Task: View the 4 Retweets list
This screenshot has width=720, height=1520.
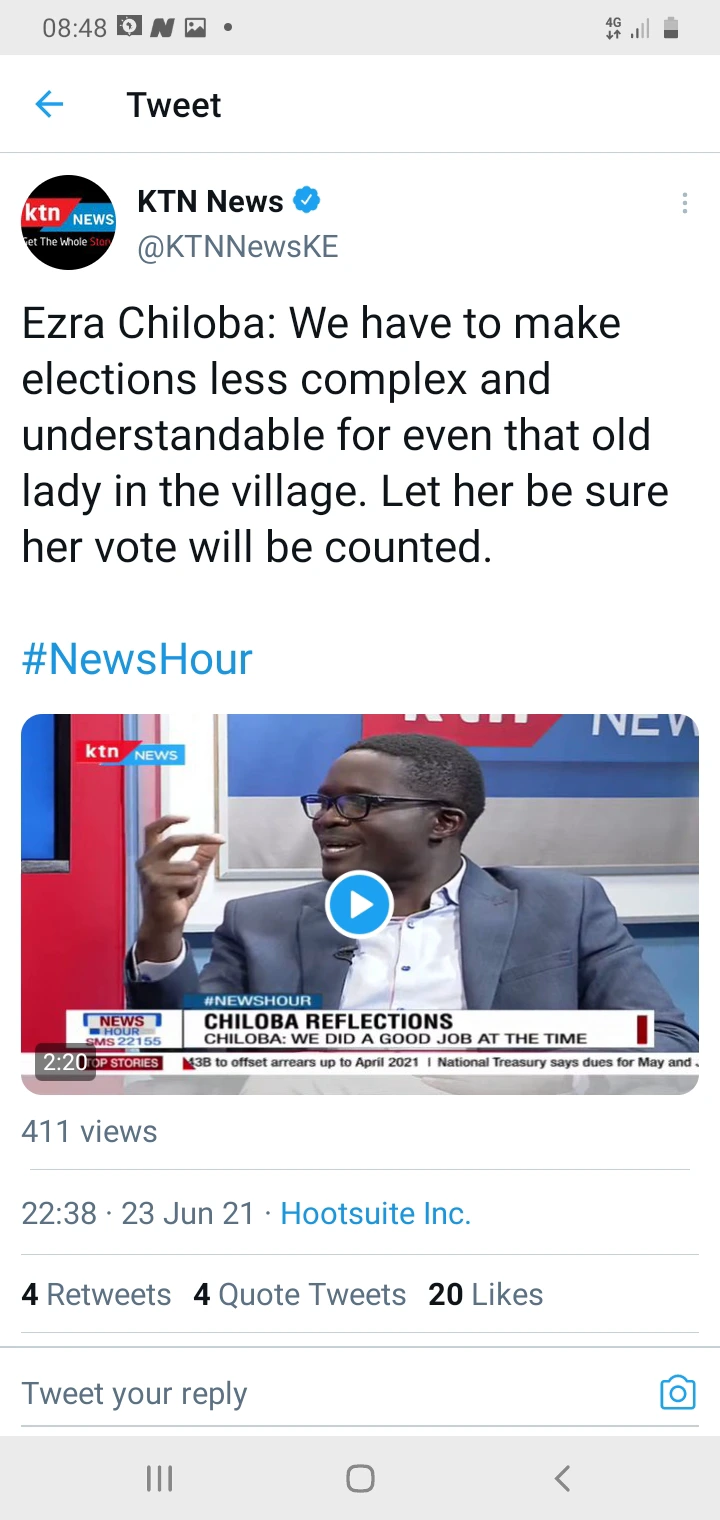Action: click(x=96, y=1294)
